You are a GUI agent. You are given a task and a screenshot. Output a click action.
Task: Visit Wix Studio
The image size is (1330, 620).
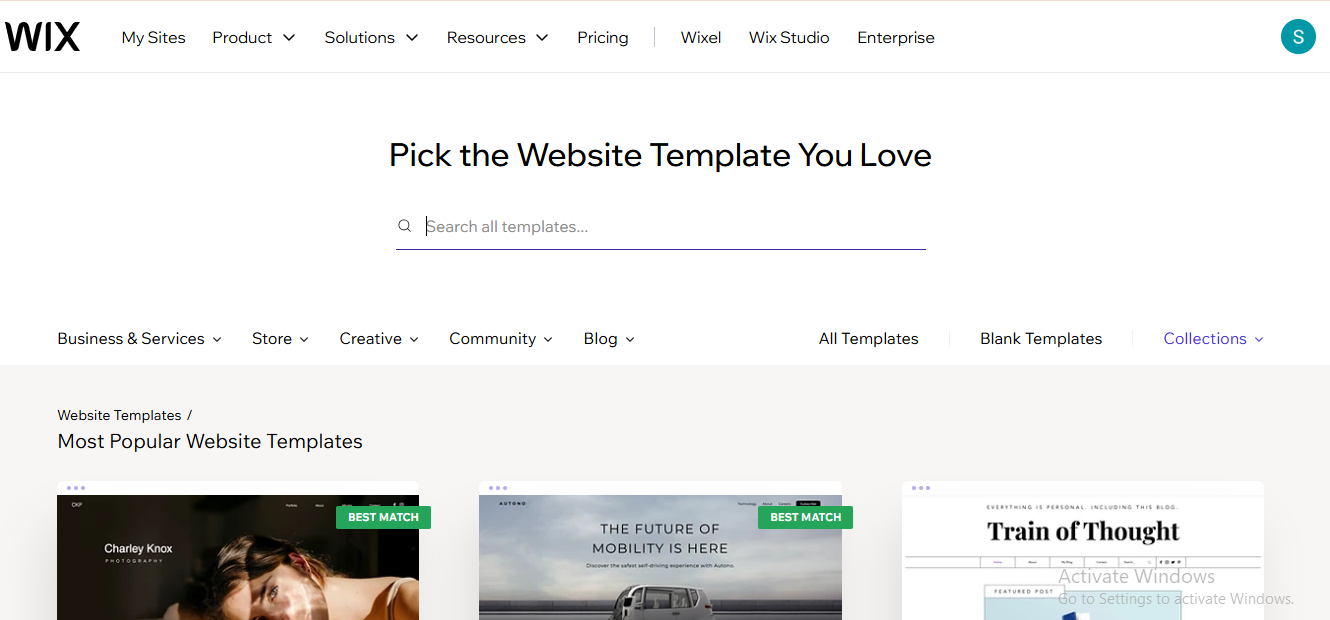789,38
